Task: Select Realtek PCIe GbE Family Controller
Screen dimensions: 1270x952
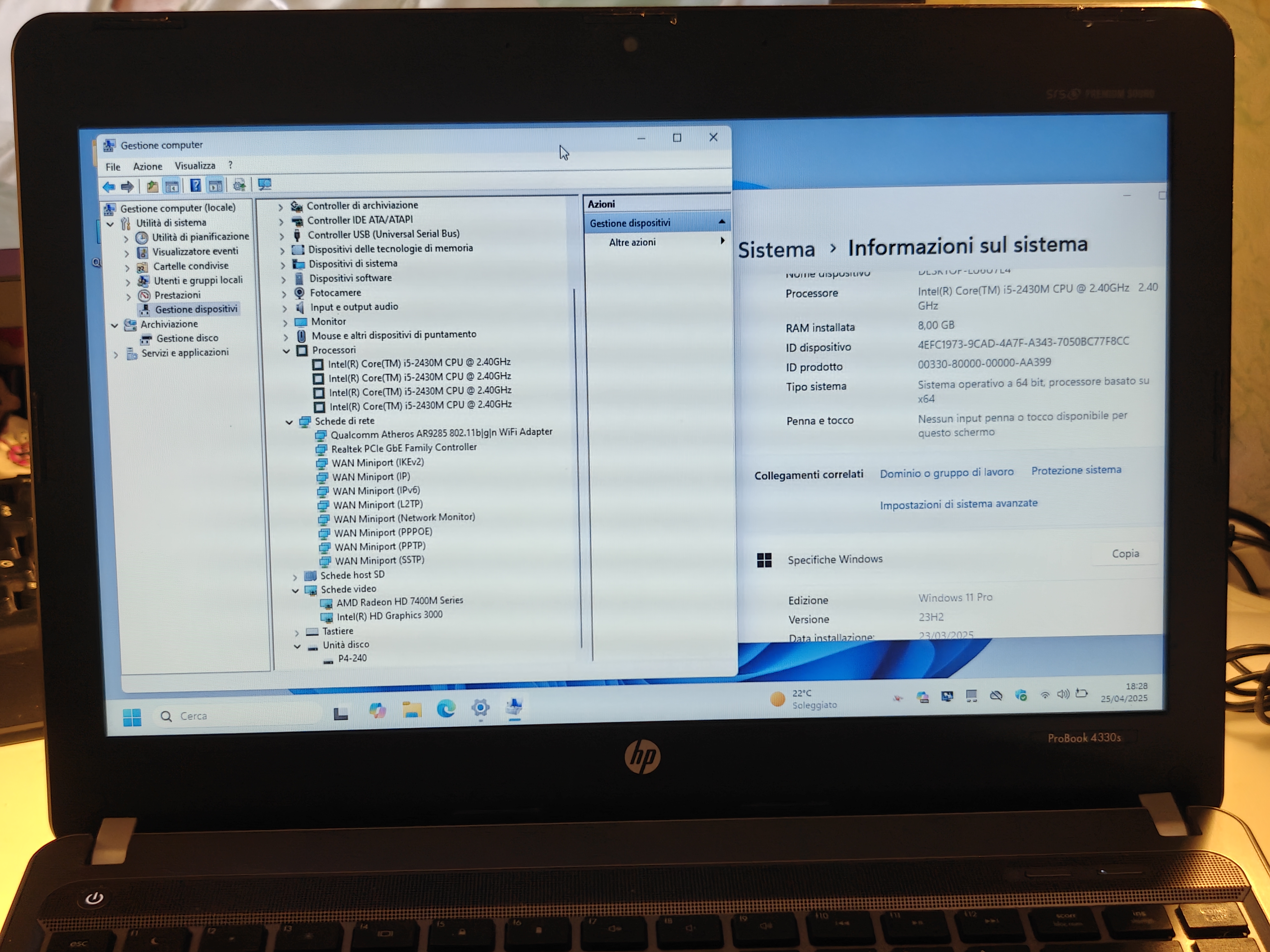Action: pos(404,448)
